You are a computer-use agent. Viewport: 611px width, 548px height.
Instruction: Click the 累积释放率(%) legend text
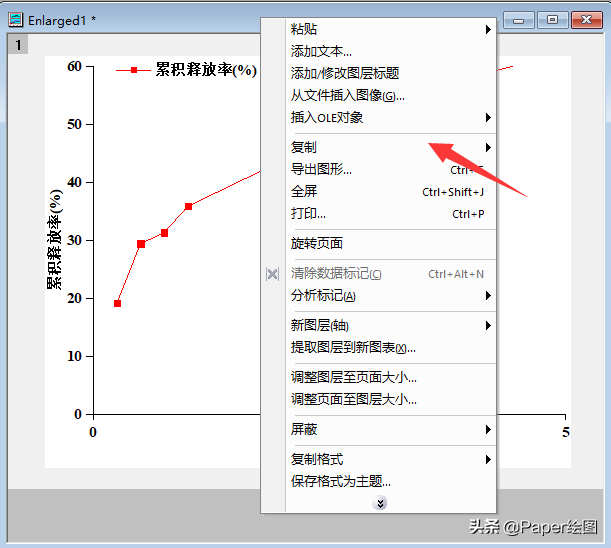[206, 70]
